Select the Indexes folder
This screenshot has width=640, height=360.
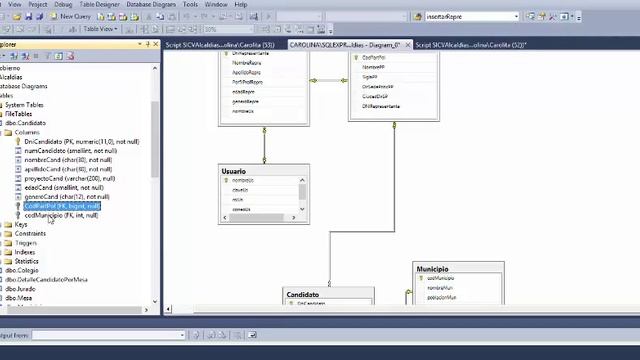[x=25, y=252]
